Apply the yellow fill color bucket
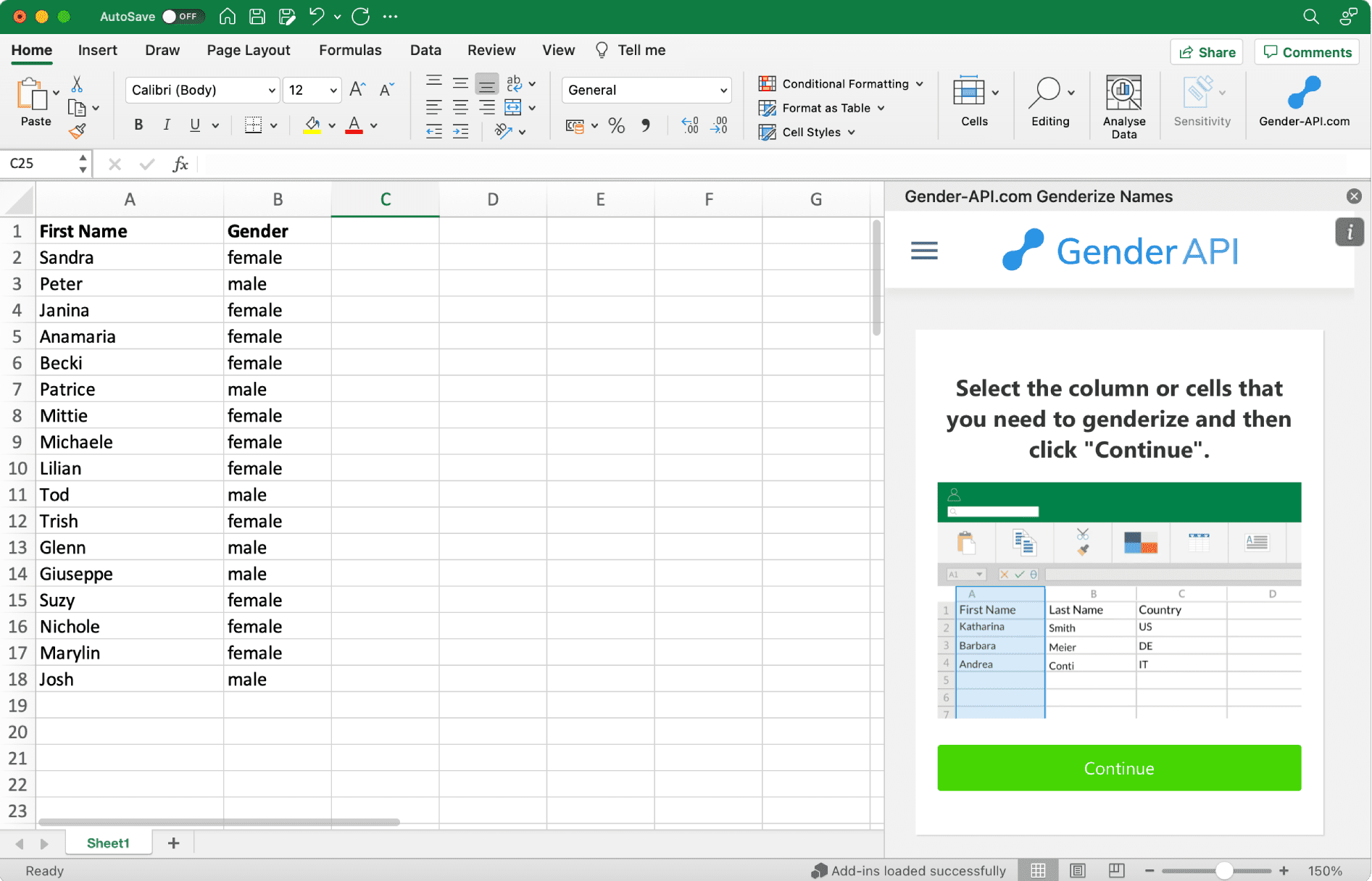This screenshot has width=1372, height=881. [312, 125]
